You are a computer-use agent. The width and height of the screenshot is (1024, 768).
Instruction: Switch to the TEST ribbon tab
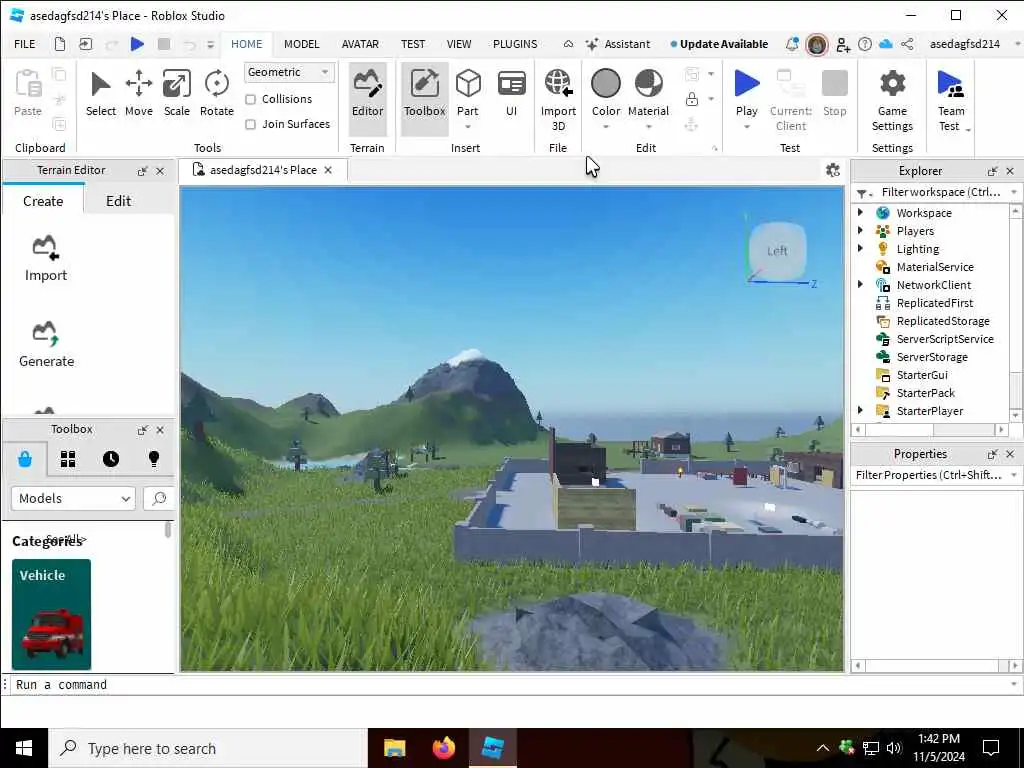(x=413, y=44)
